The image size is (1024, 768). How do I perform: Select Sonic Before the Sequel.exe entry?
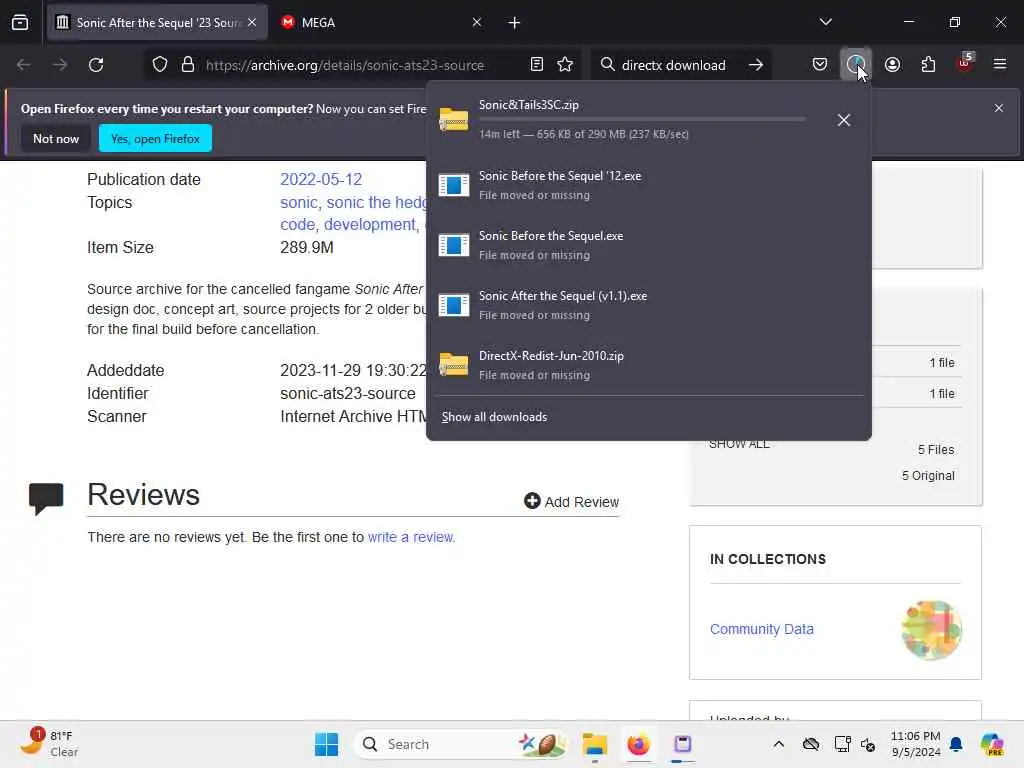coord(648,245)
